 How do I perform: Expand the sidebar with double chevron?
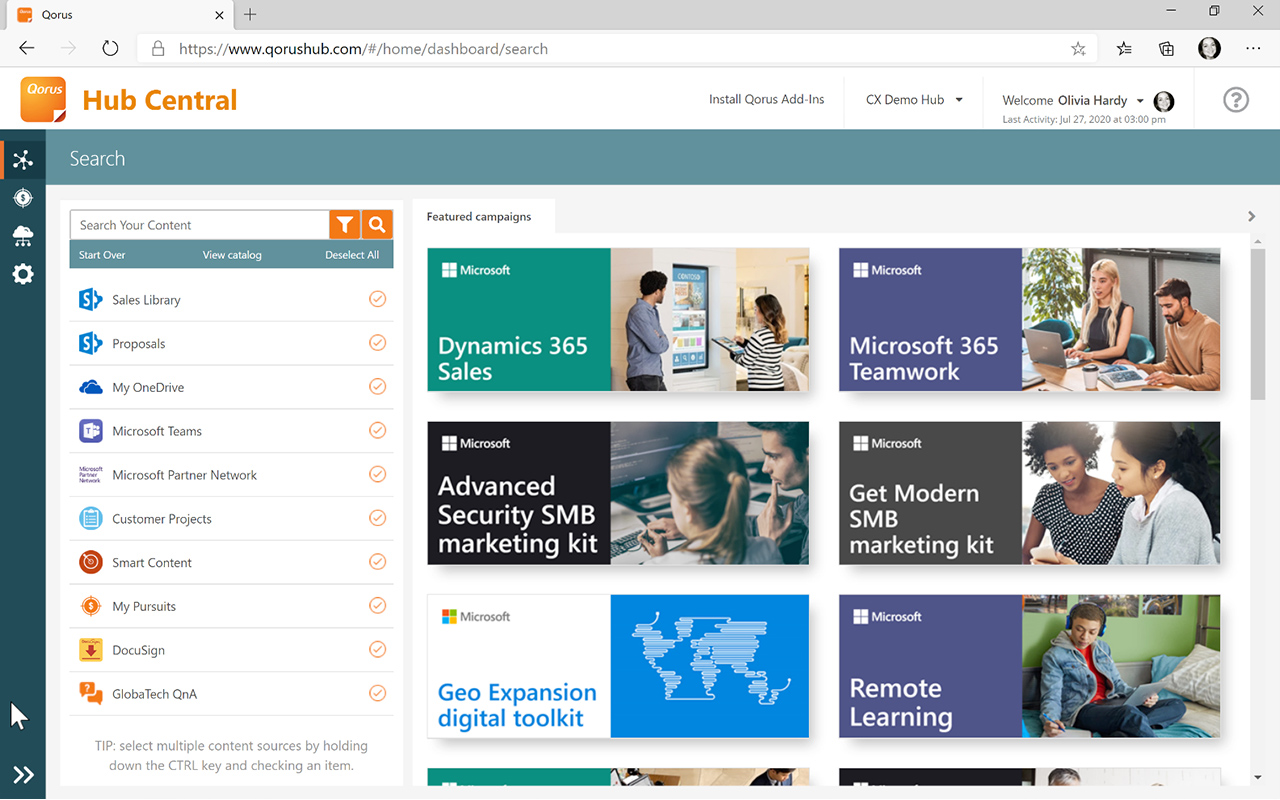click(23, 775)
